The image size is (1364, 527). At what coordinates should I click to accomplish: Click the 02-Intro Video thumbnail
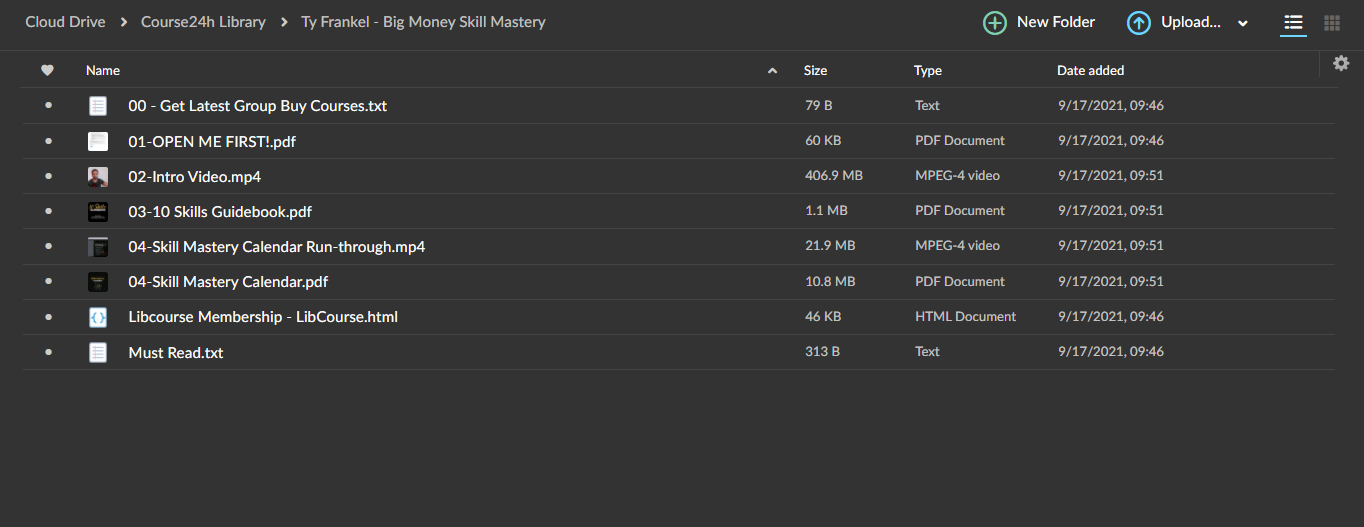point(98,177)
